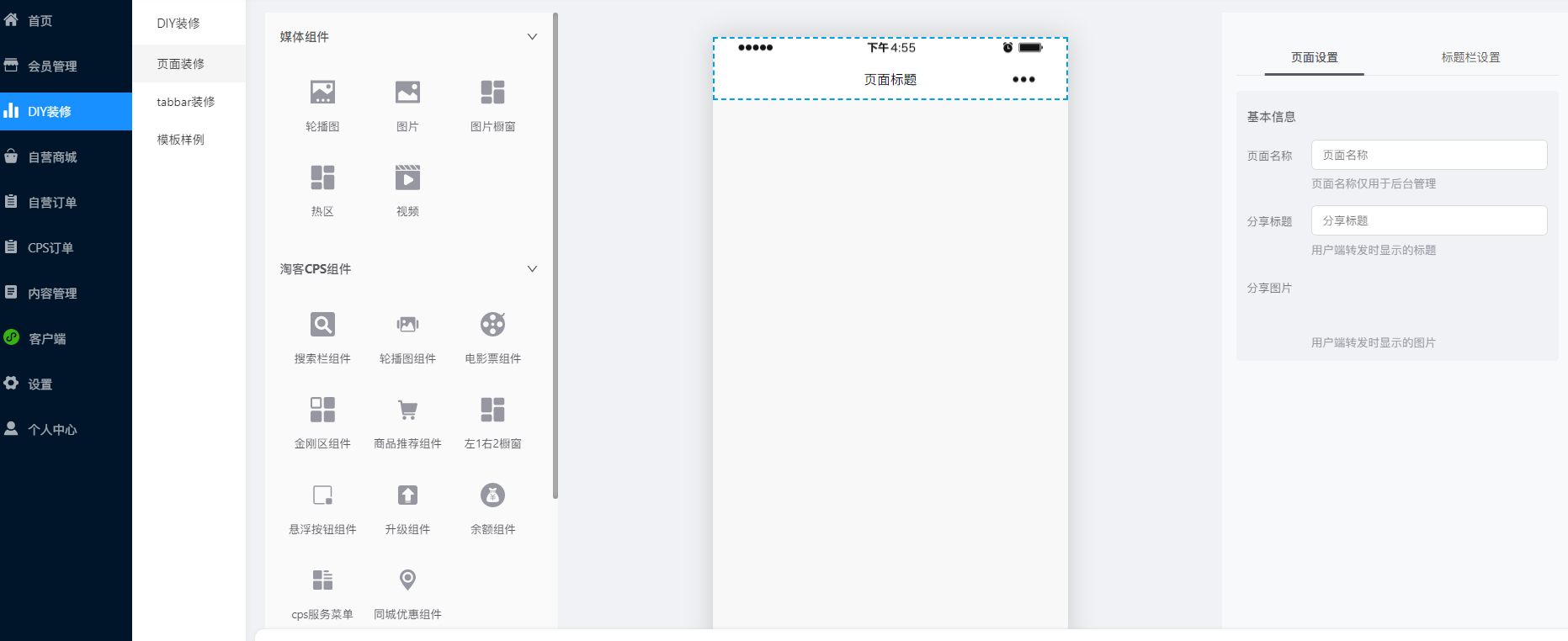The image size is (1568, 641).
Task: Add the 视频 video component
Action: [x=407, y=178]
